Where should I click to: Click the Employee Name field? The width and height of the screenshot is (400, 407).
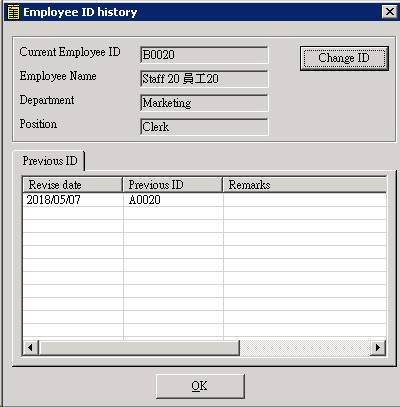204,79
